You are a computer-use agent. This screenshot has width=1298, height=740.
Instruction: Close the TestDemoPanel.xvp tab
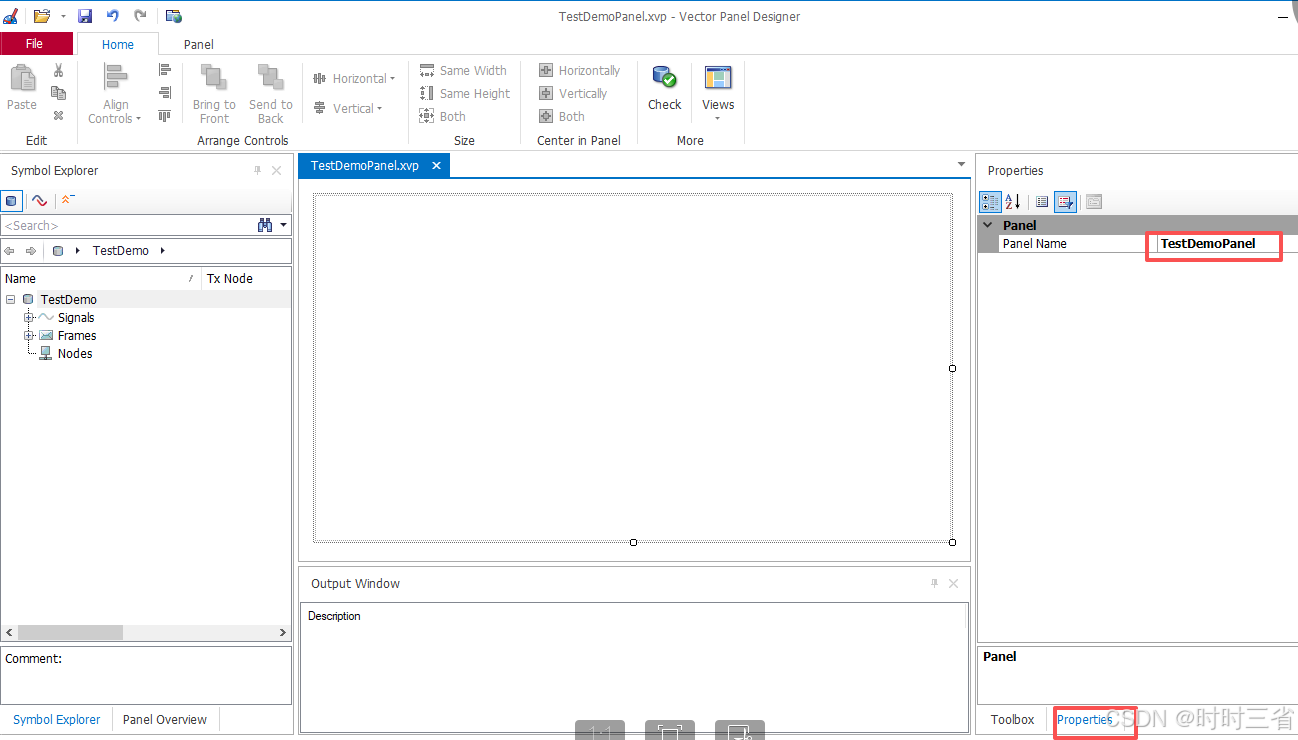coord(436,166)
